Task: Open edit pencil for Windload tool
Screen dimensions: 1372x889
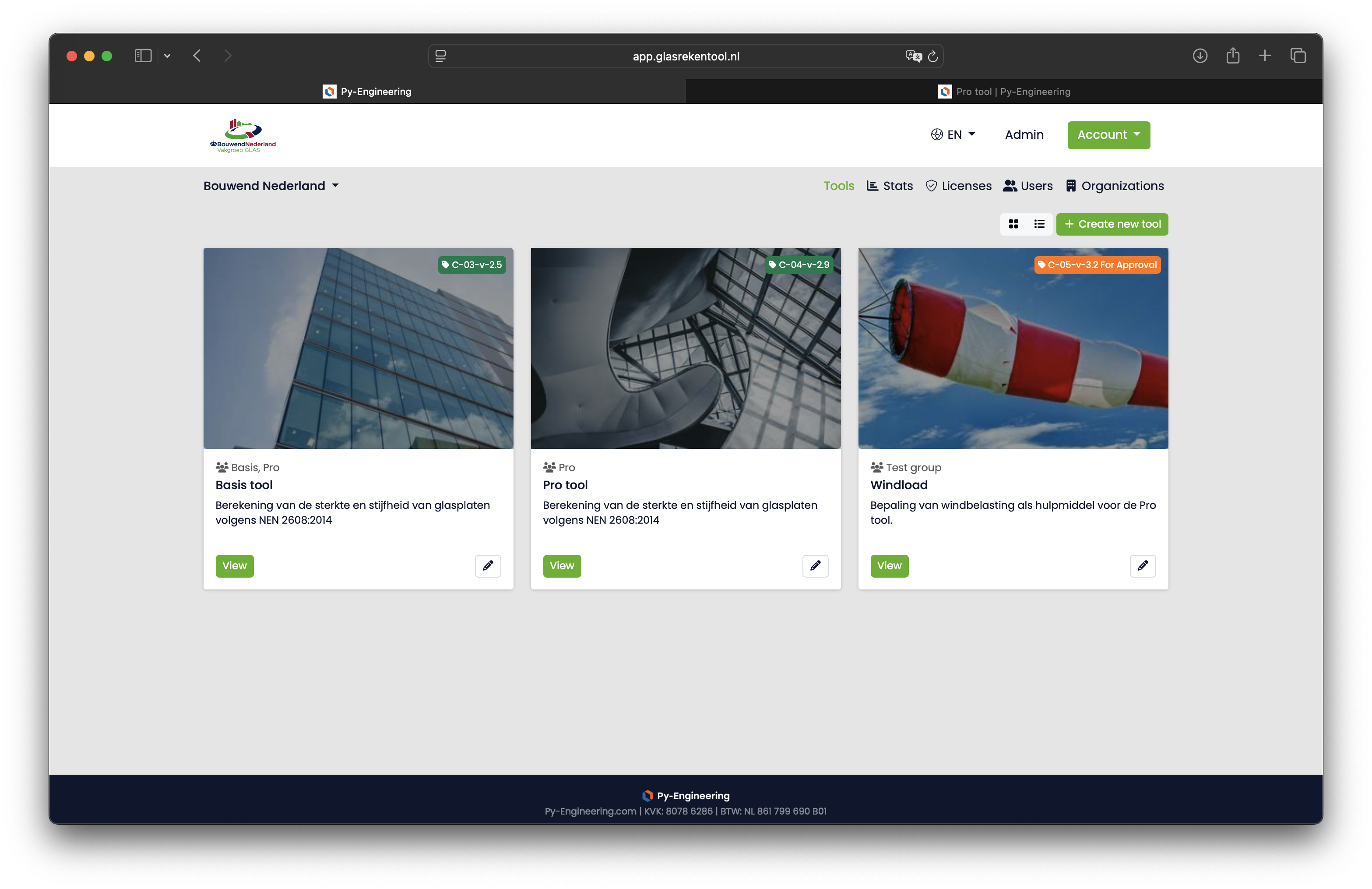Action: [1143, 565]
